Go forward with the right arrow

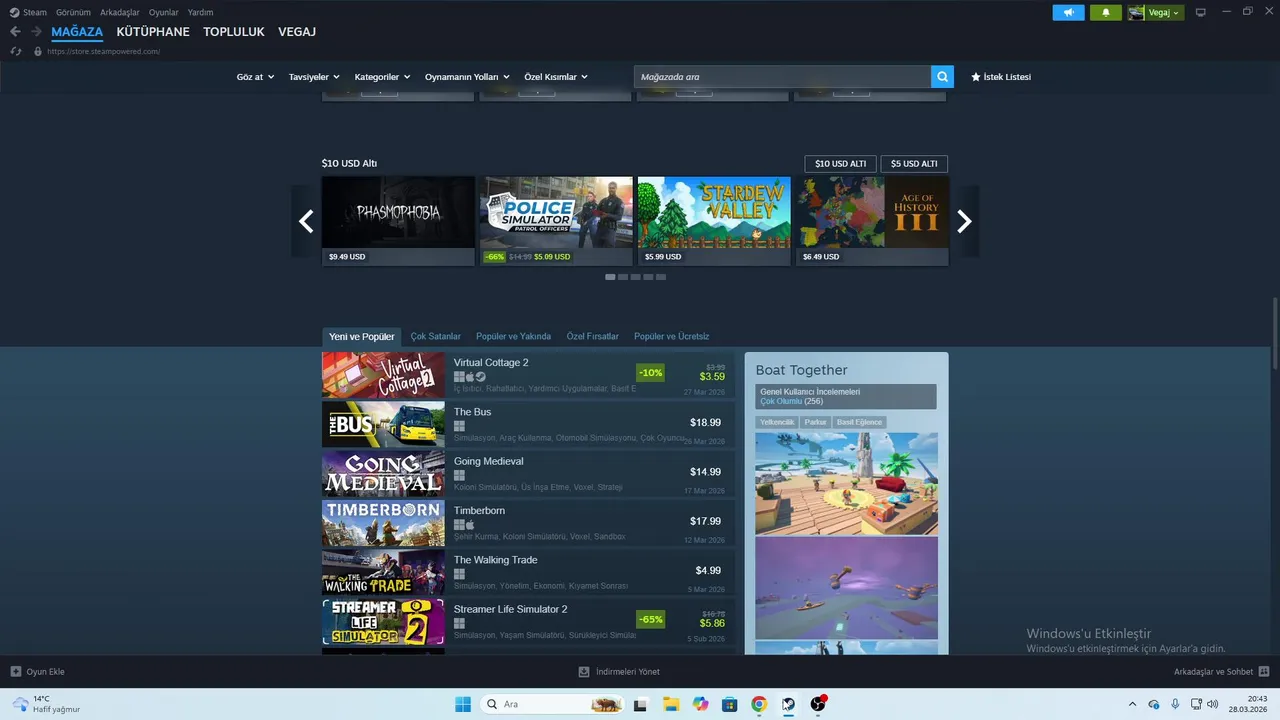point(36,32)
